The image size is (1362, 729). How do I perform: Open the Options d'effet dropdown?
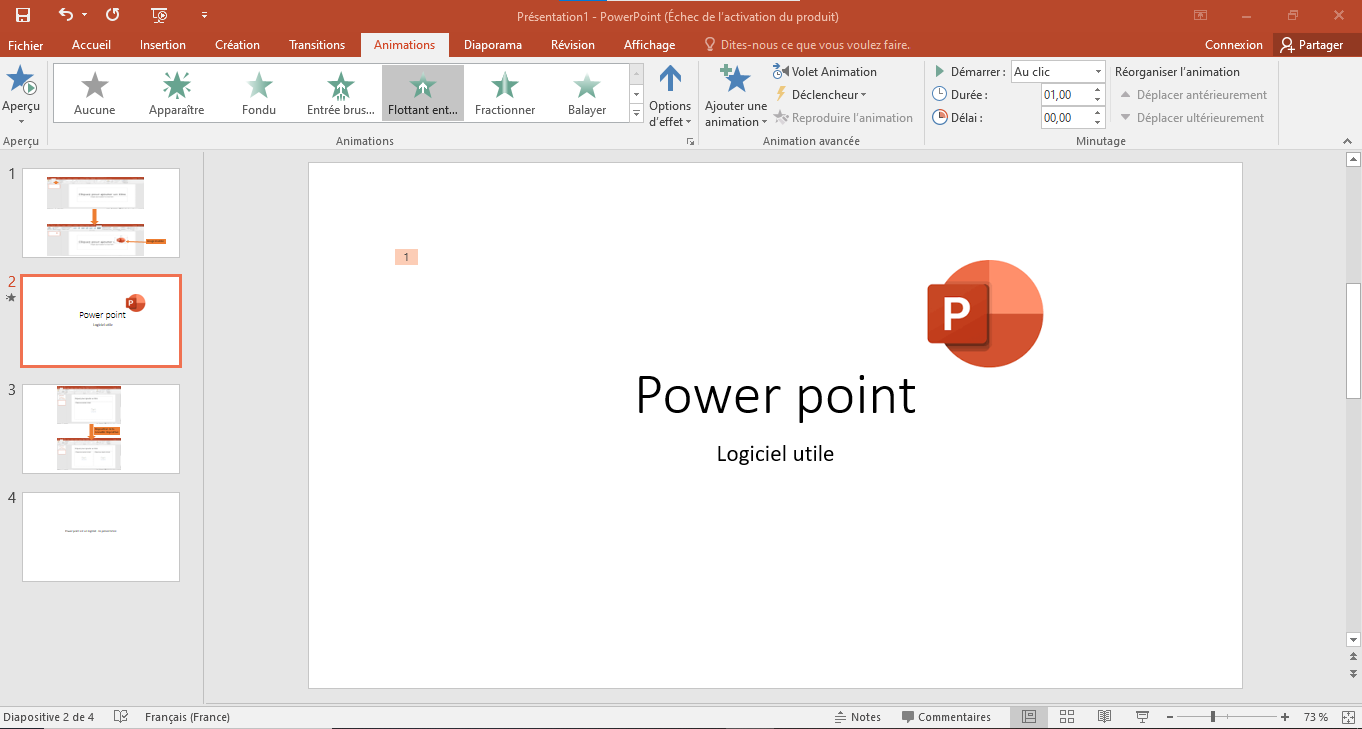point(670,97)
